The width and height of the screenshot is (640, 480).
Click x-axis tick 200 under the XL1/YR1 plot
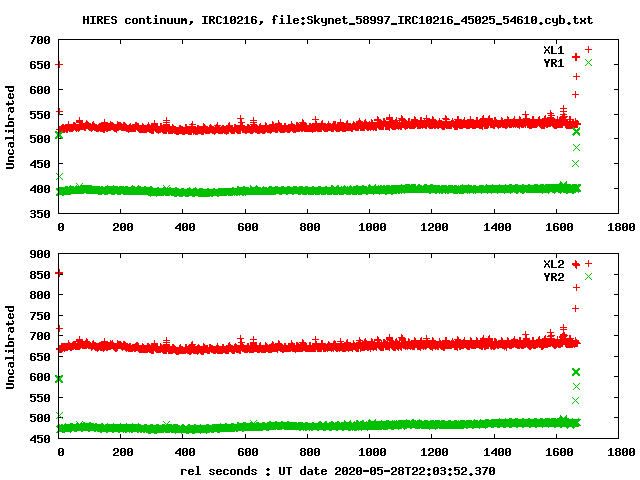click(123, 227)
